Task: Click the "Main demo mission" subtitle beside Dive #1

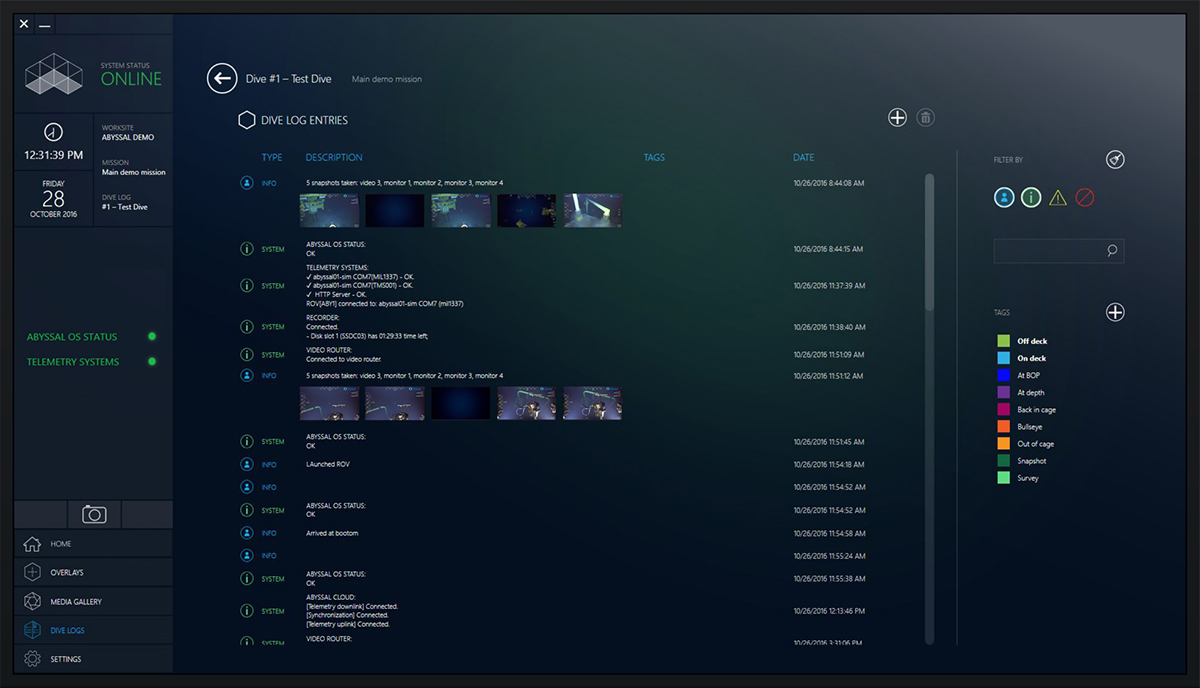Action: coord(387,79)
